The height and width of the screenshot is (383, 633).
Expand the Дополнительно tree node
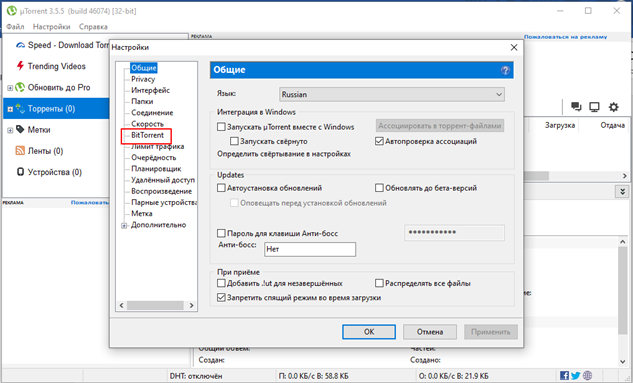(124, 226)
